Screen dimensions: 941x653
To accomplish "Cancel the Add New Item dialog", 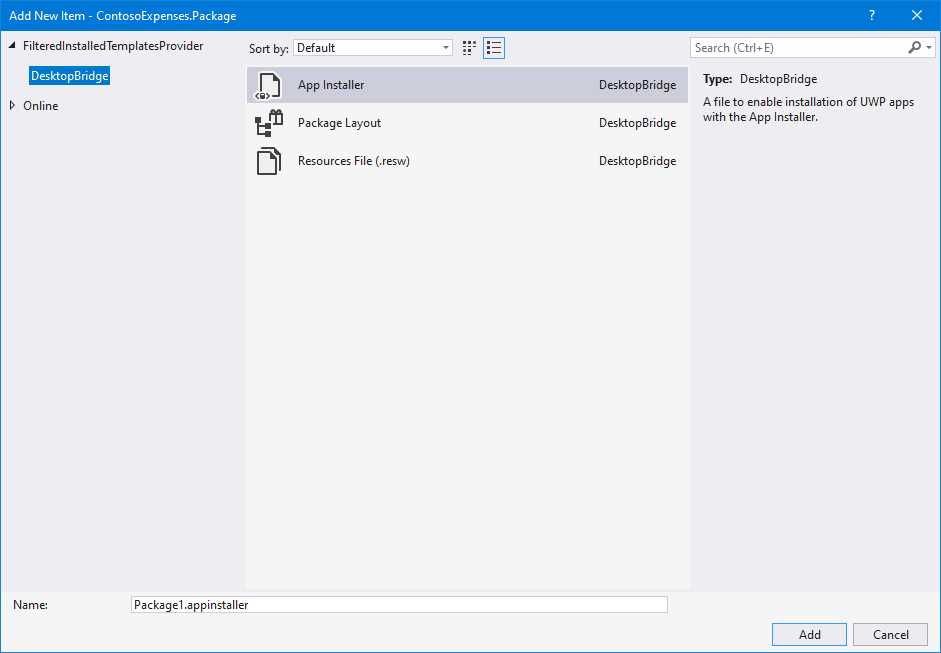I will point(890,634).
